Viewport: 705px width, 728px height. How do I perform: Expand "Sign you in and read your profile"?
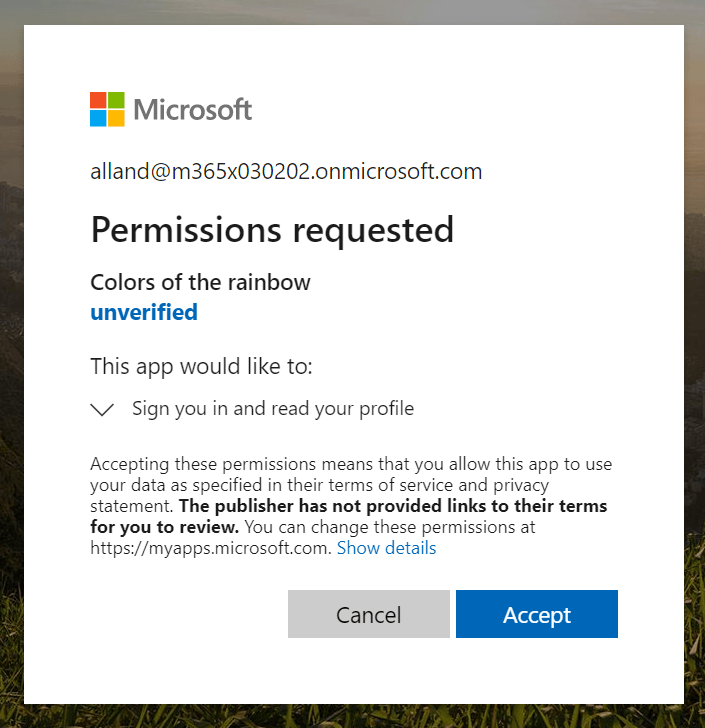(272, 409)
